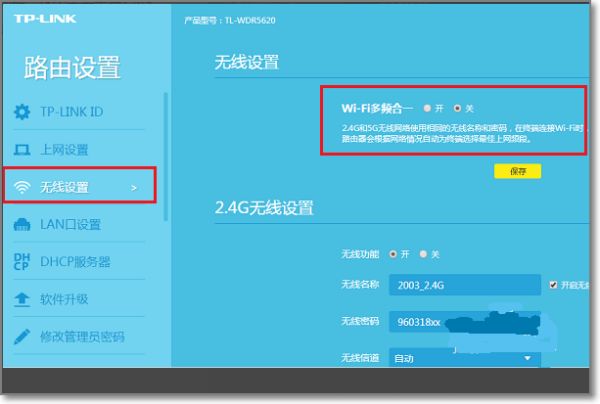Click the LAN port icon for LAN口设置

22,225
